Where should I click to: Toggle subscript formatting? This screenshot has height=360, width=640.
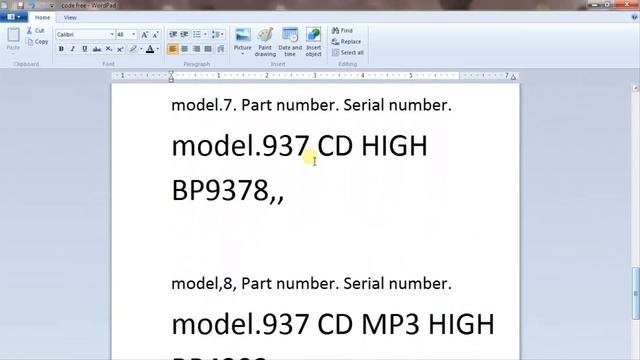109,49
